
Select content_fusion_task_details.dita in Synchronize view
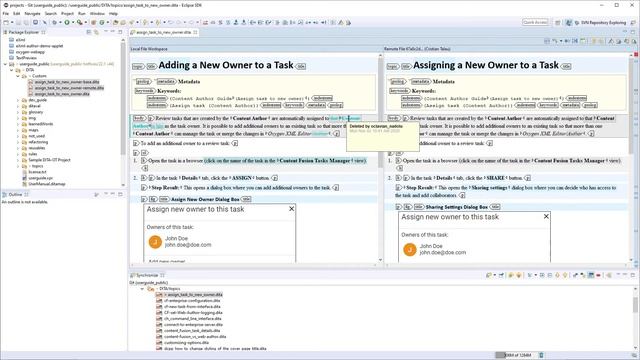[x=192, y=331]
